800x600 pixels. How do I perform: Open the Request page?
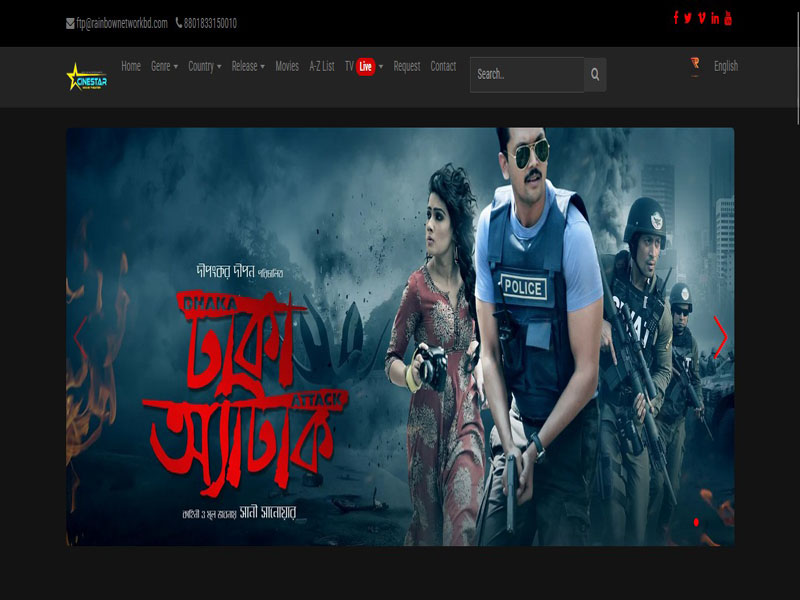click(407, 66)
